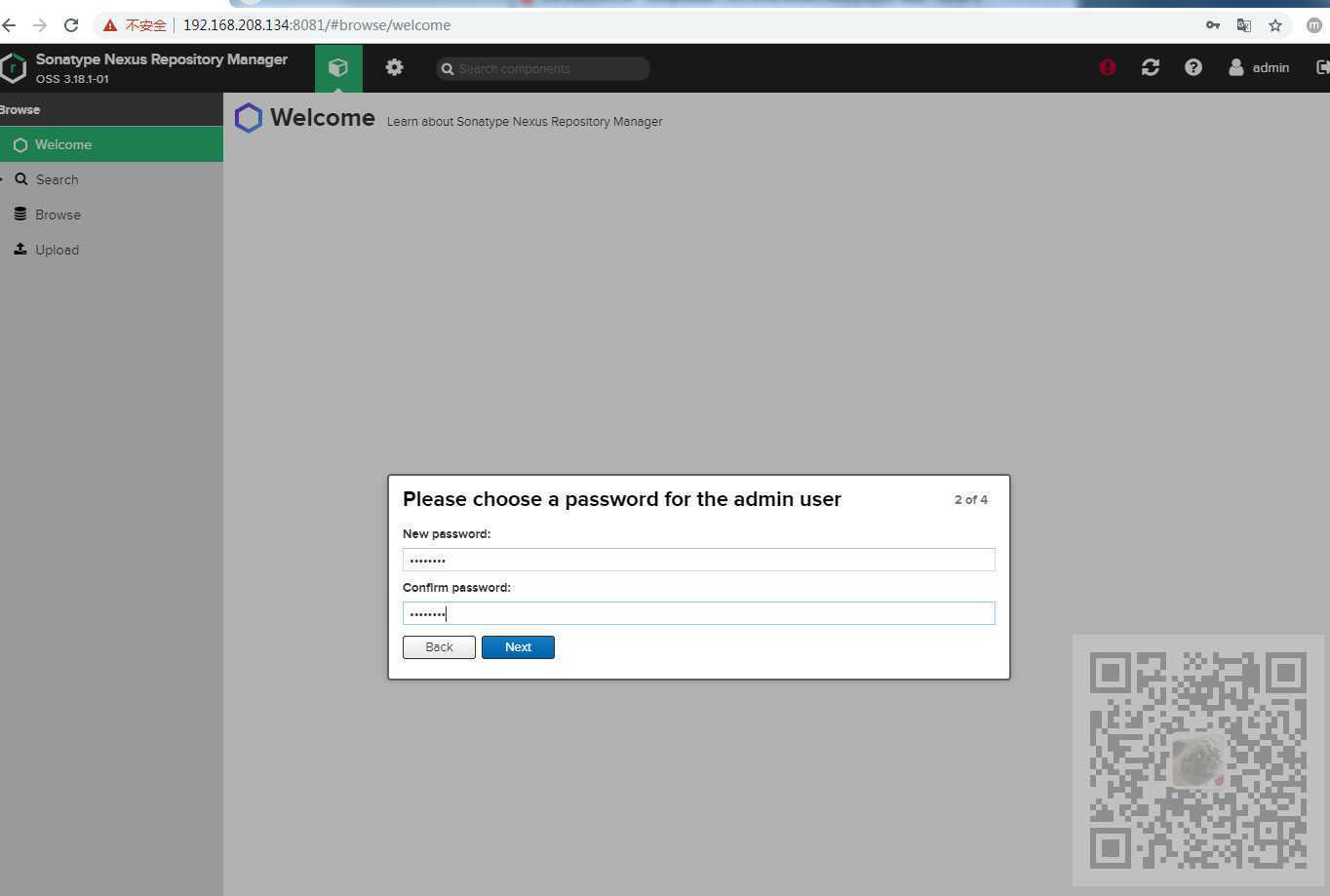The width and height of the screenshot is (1330, 896).
Task: Click into the Confirm password field
Action: (x=698, y=613)
